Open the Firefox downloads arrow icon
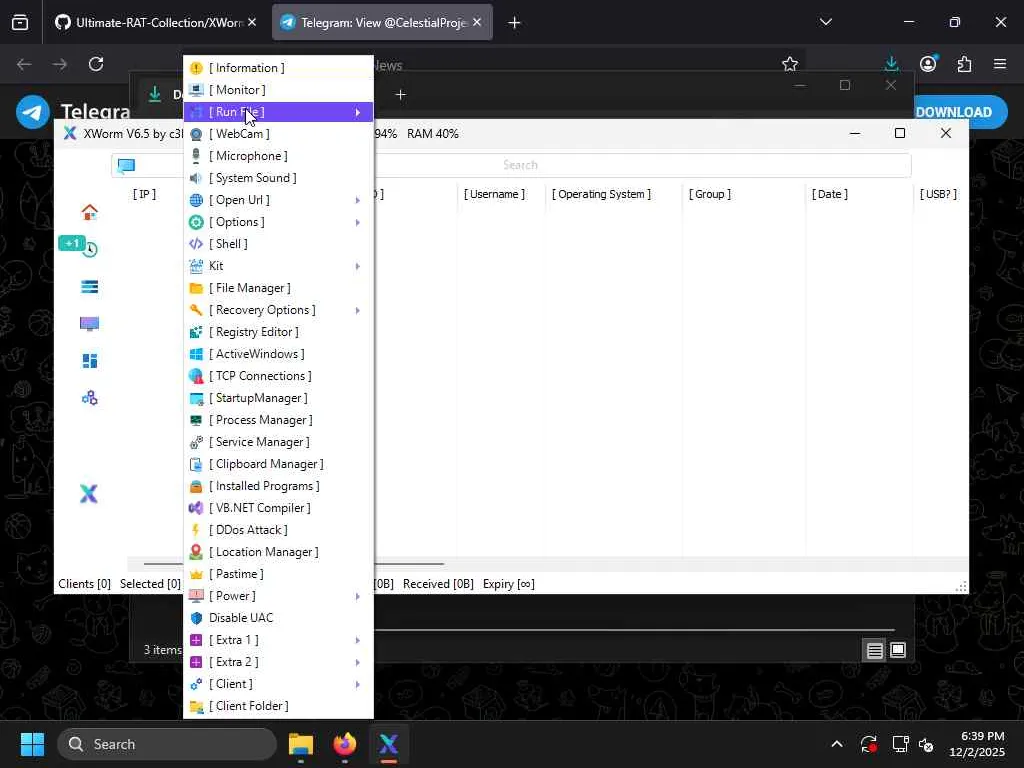The height and width of the screenshot is (768, 1024). (891, 64)
